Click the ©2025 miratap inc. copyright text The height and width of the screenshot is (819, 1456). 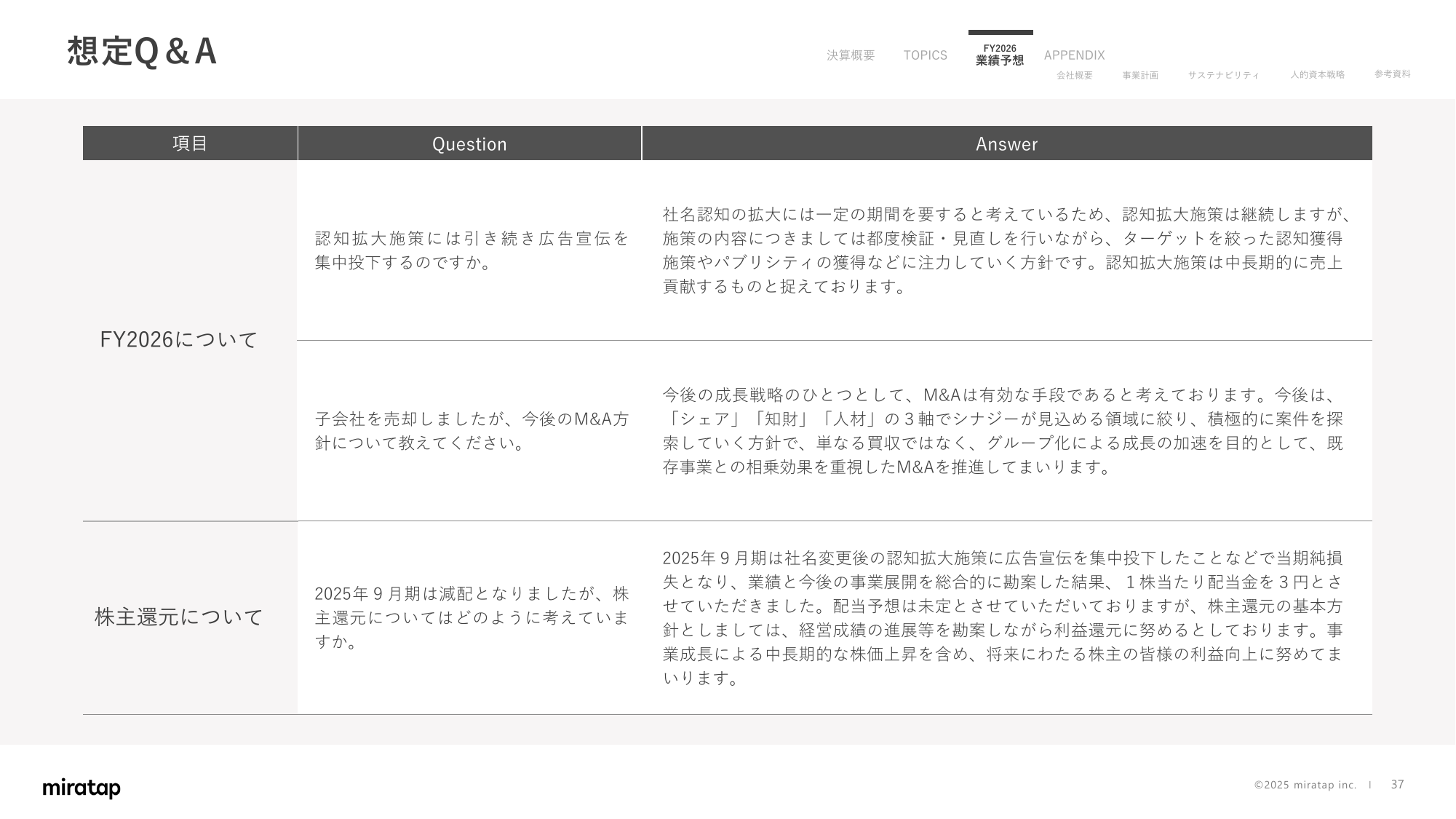pyautogui.click(x=1305, y=785)
